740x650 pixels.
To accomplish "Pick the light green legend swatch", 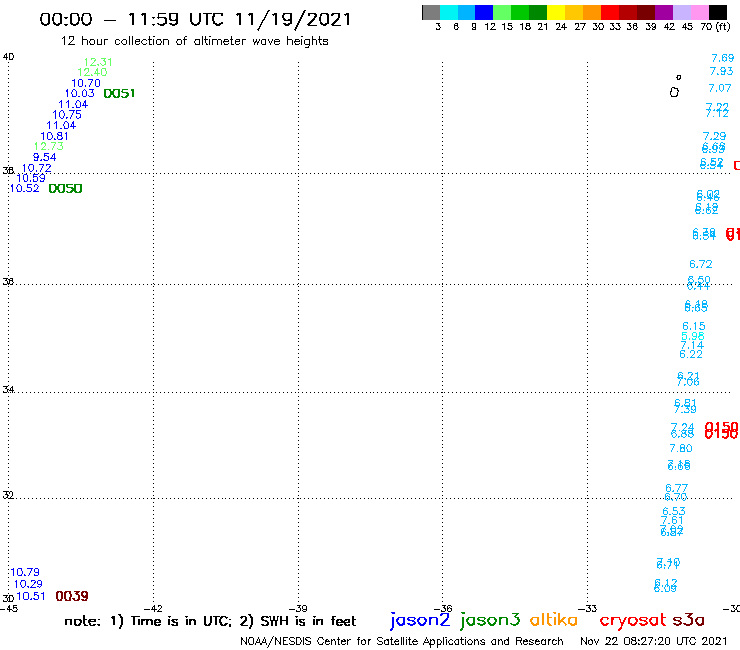I will (502, 12).
